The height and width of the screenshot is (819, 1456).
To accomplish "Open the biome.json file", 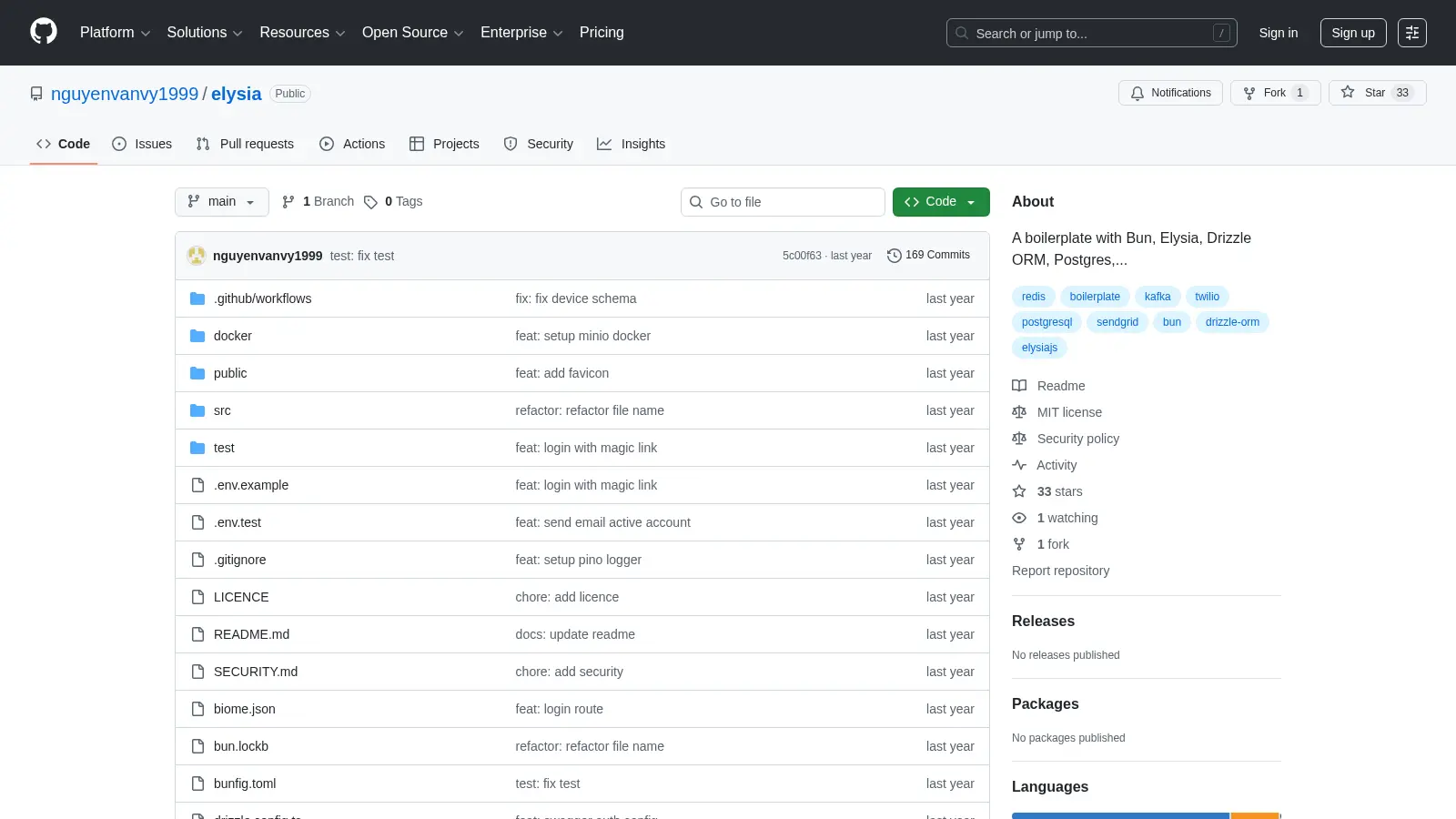I will point(245,709).
